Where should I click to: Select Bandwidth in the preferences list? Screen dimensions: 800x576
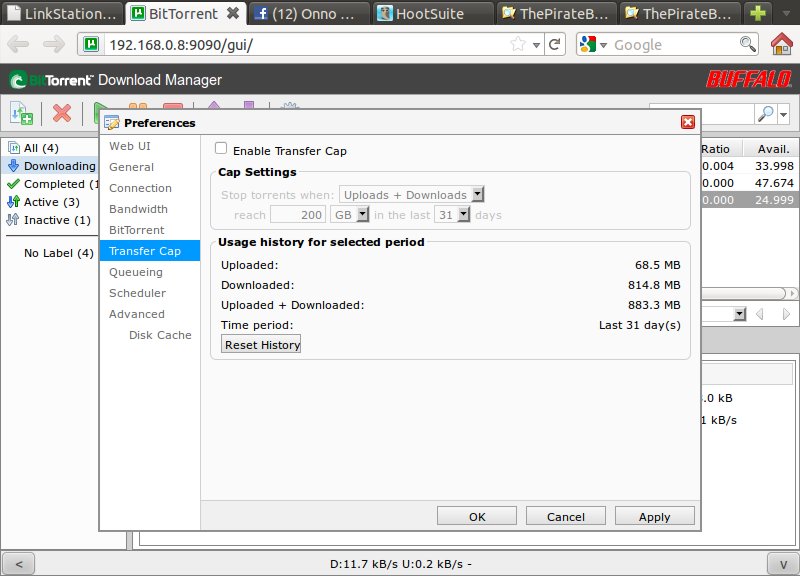coord(138,209)
